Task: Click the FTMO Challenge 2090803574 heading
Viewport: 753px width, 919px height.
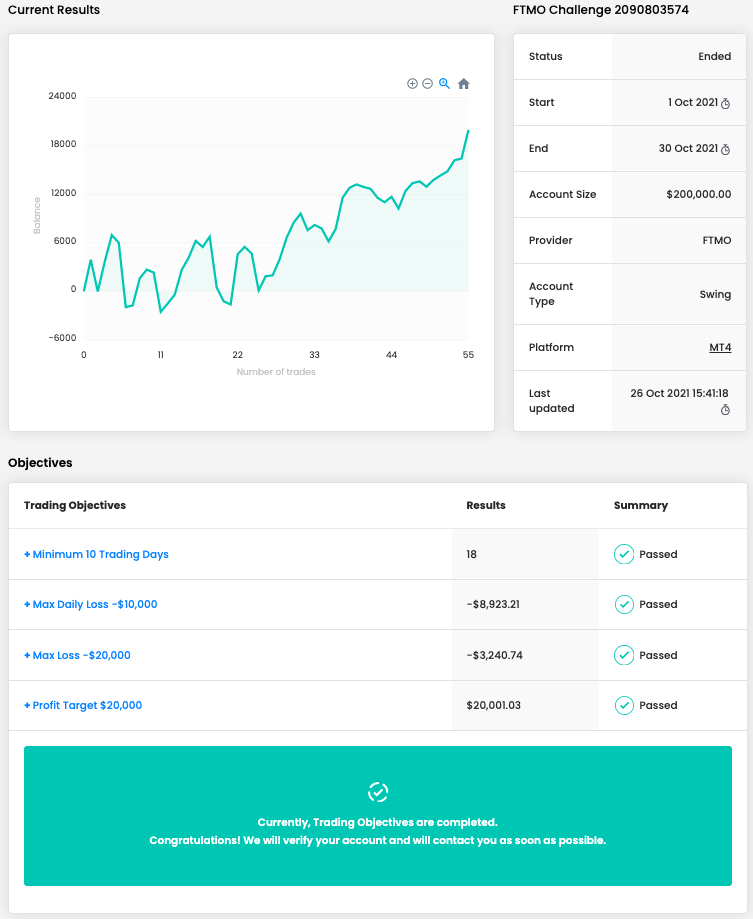Action: [x=601, y=10]
